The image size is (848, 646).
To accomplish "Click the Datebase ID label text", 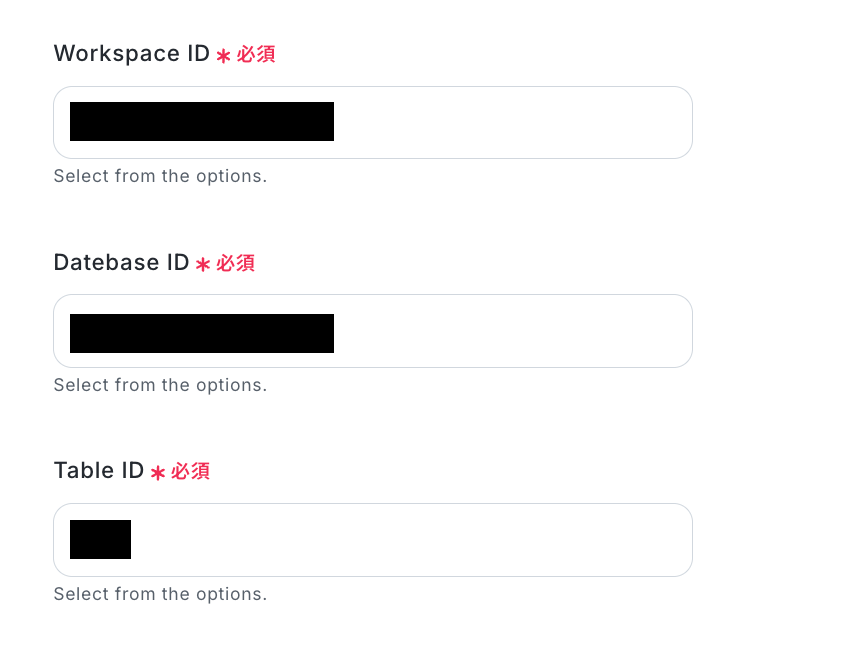I will click(x=121, y=263).
